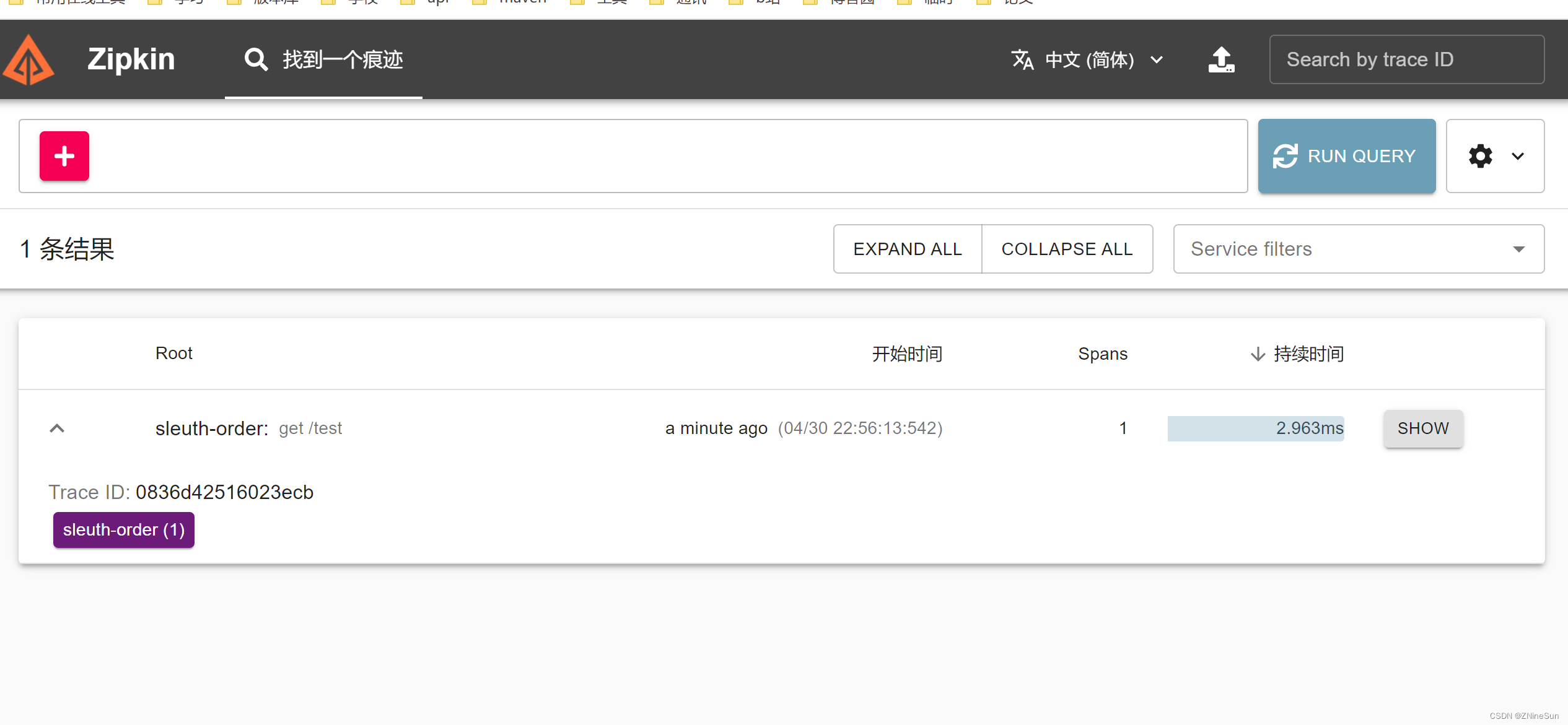Collapse the sleuth-order trace row chevron
This screenshot has height=725, width=1568.
(56, 428)
